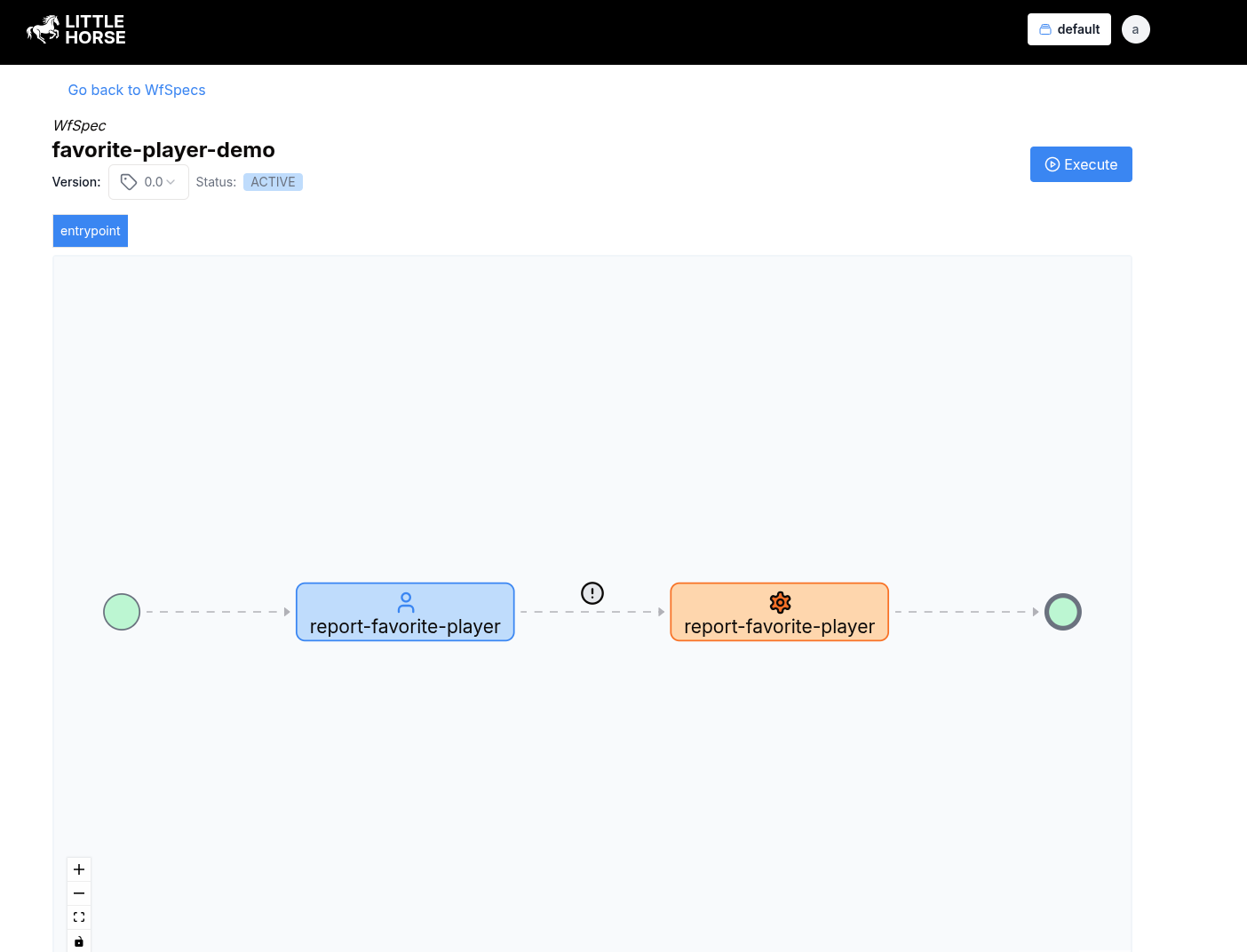Click the tag icon in the version selector

(129, 181)
